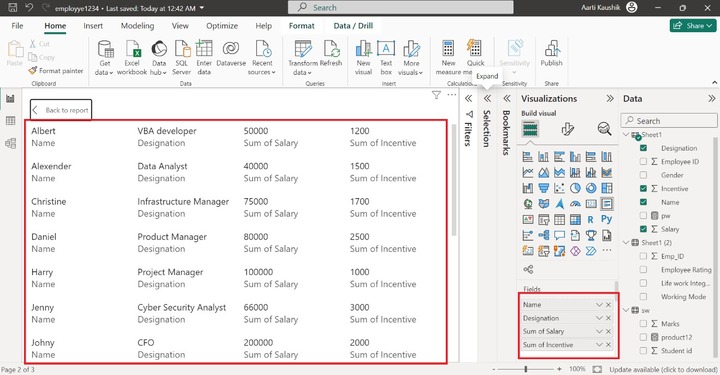
Task: Uncheck the Incentive field checkbox
Action: tap(643, 189)
